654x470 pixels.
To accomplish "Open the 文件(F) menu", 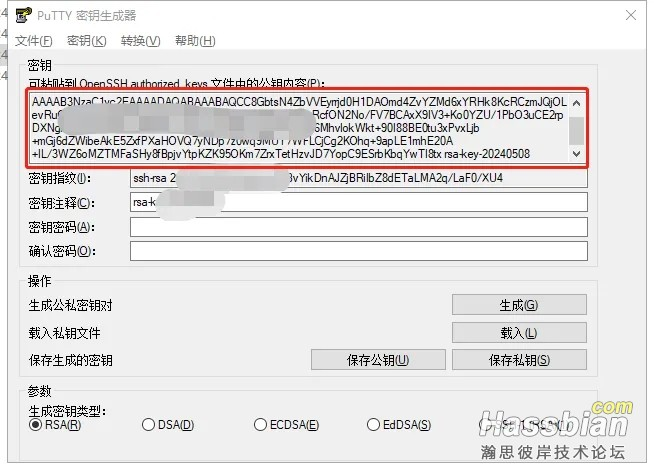I will (34, 41).
